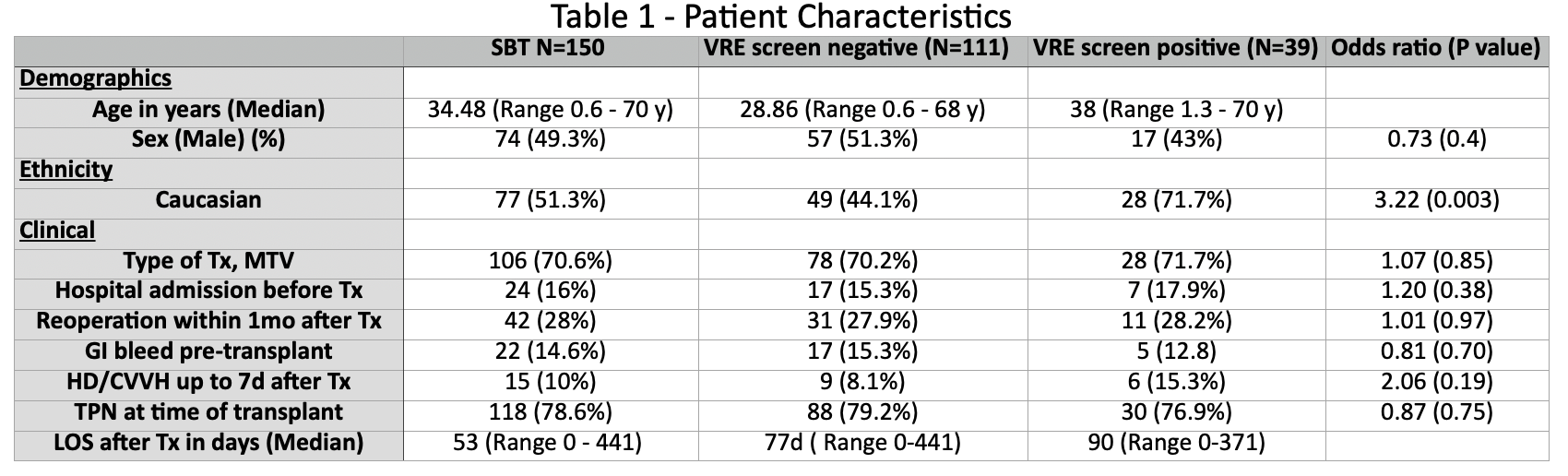Click the "Table 1 - Patient Characteristics" title
The height and width of the screenshot is (476, 1568).
point(781,16)
